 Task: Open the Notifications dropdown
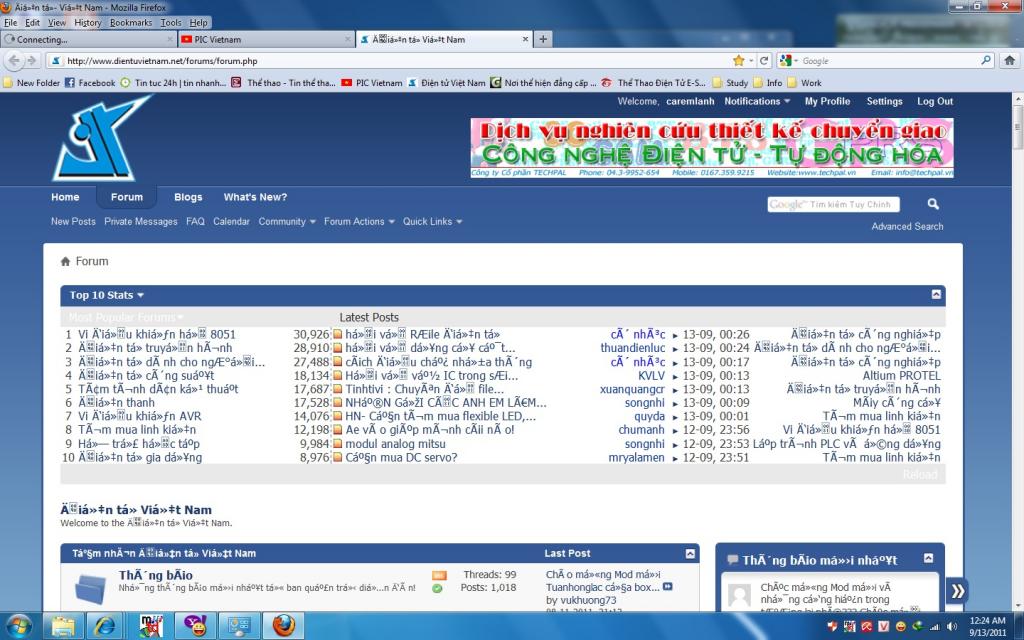(x=757, y=101)
